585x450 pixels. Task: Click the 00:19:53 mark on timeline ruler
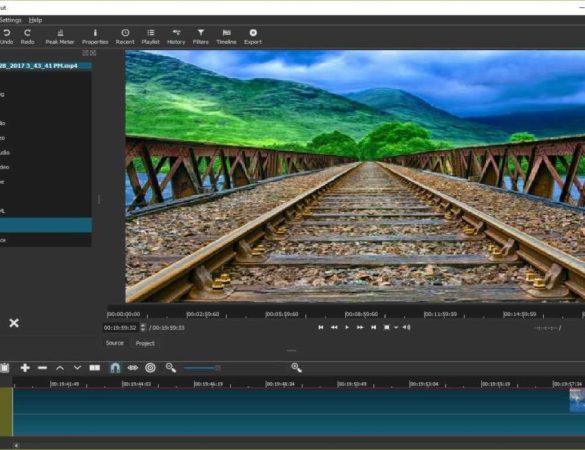(x=424, y=384)
